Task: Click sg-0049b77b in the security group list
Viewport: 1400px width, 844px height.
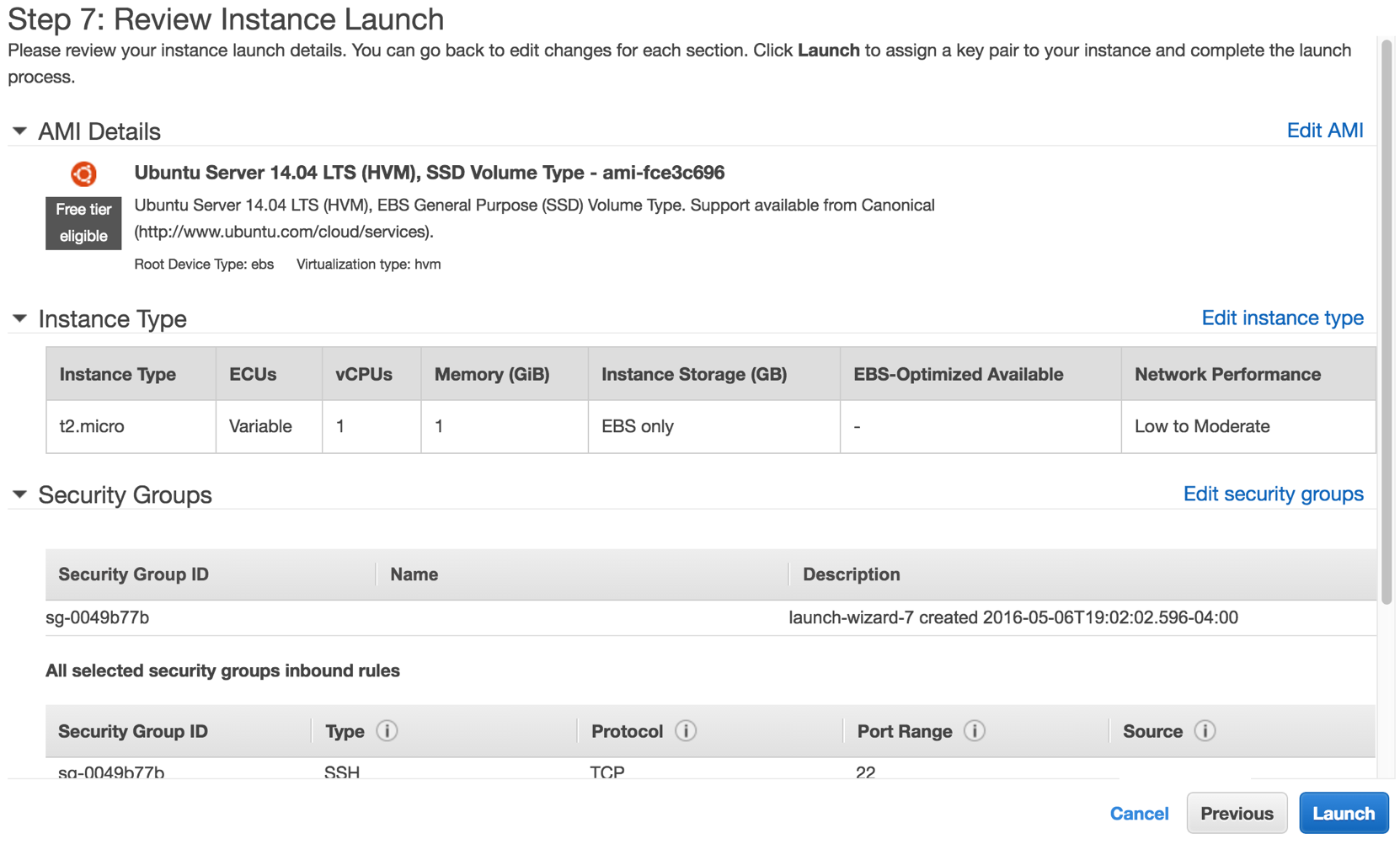Action: coord(98,617)
